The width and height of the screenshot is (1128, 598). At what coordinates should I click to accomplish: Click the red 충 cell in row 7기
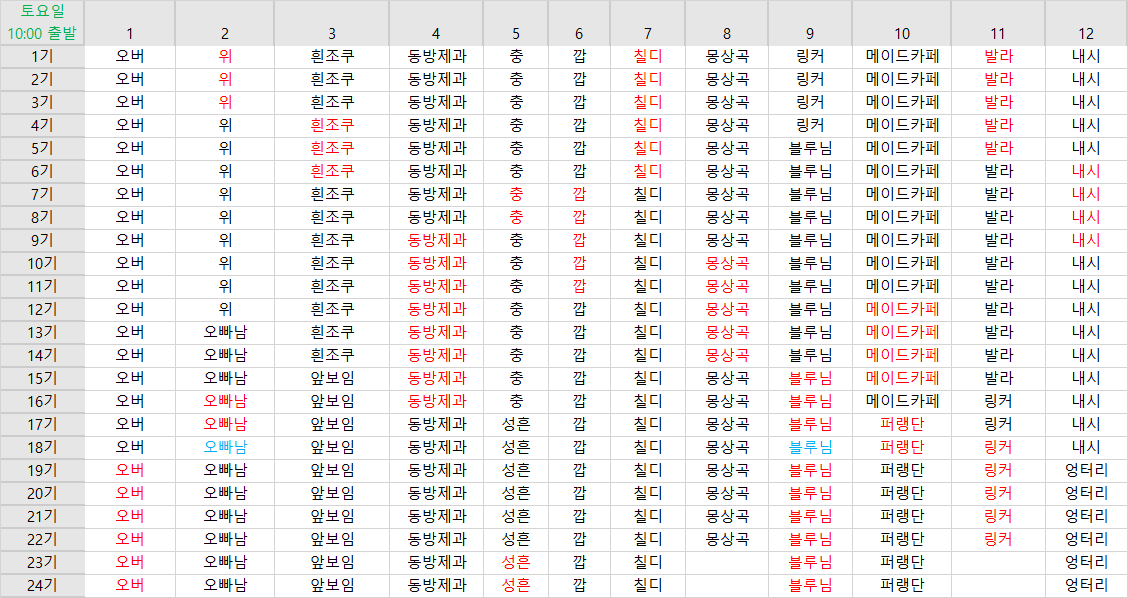coord(516,194)
